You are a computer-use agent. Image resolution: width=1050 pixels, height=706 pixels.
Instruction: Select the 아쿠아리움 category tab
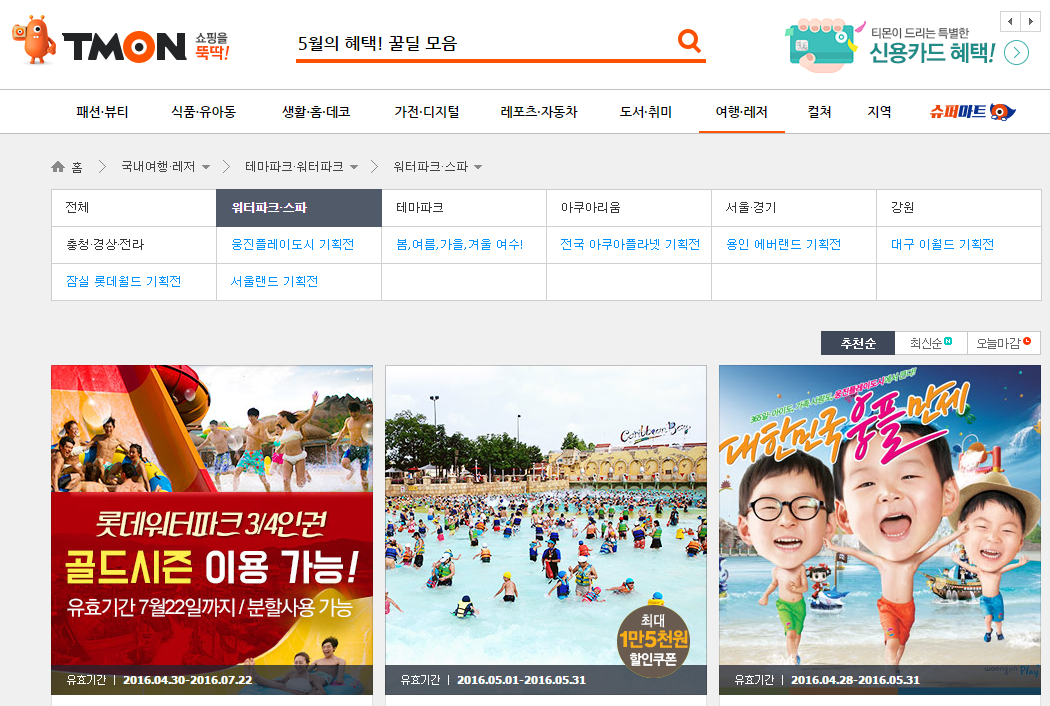[629, 208]
